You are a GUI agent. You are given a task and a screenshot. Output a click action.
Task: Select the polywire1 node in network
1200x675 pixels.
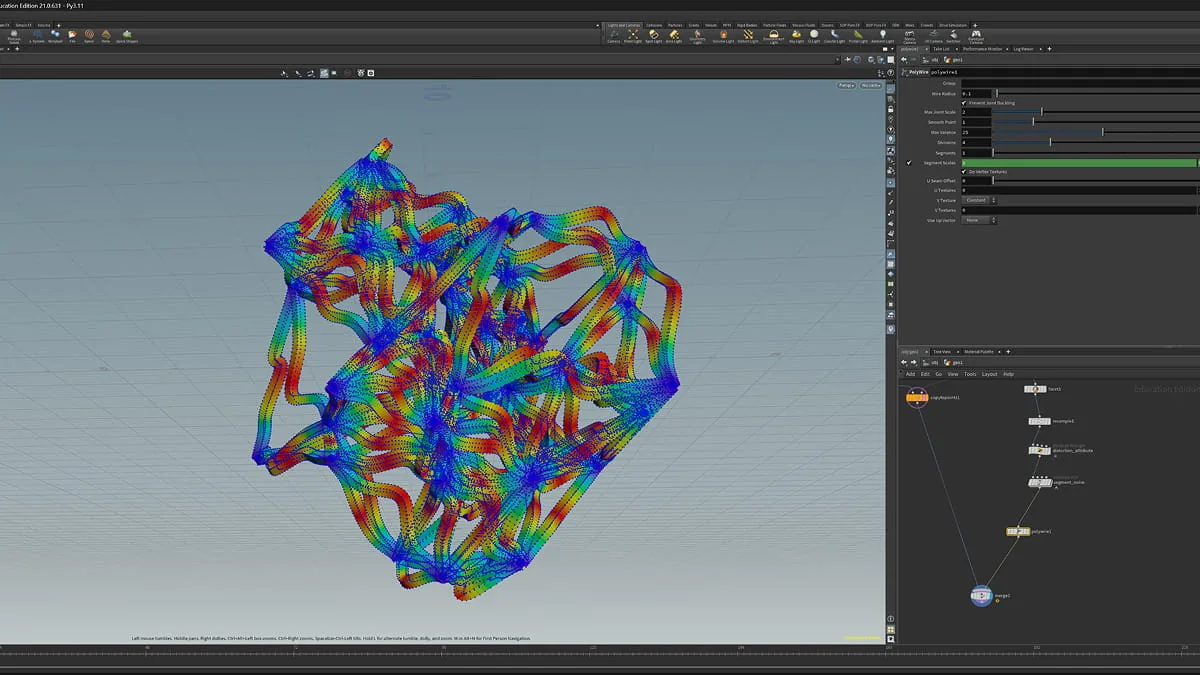[x=1017, y=531]
